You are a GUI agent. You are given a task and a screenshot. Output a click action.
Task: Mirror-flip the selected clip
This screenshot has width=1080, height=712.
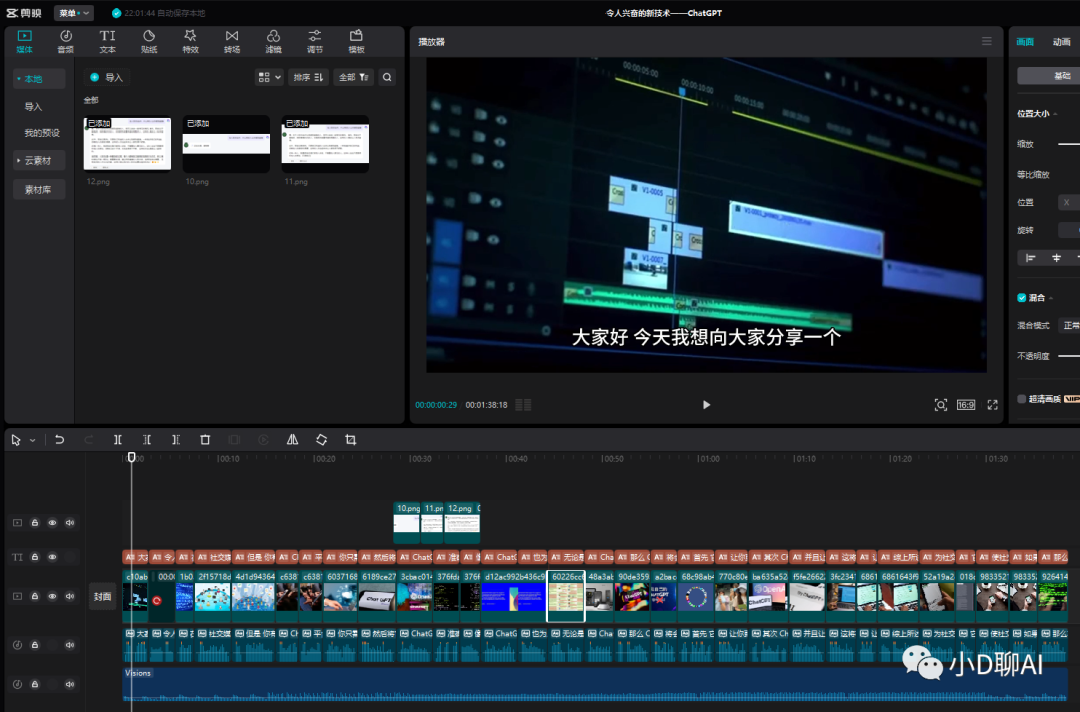(x=293, y=440)
